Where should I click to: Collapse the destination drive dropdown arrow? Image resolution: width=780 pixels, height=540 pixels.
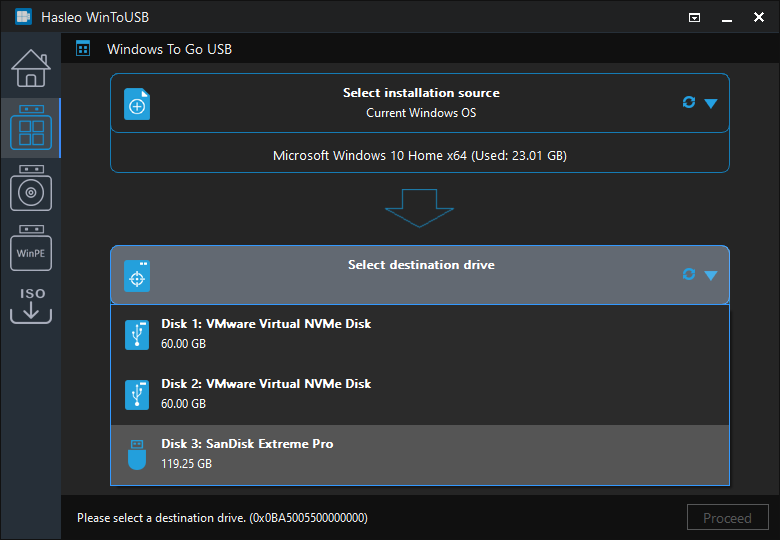point(711,275)
